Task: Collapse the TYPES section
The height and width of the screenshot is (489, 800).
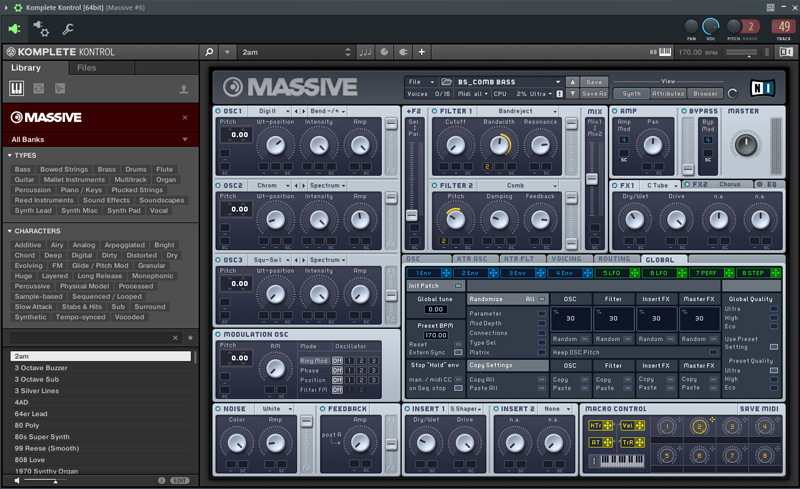Action: click(10, 155)
